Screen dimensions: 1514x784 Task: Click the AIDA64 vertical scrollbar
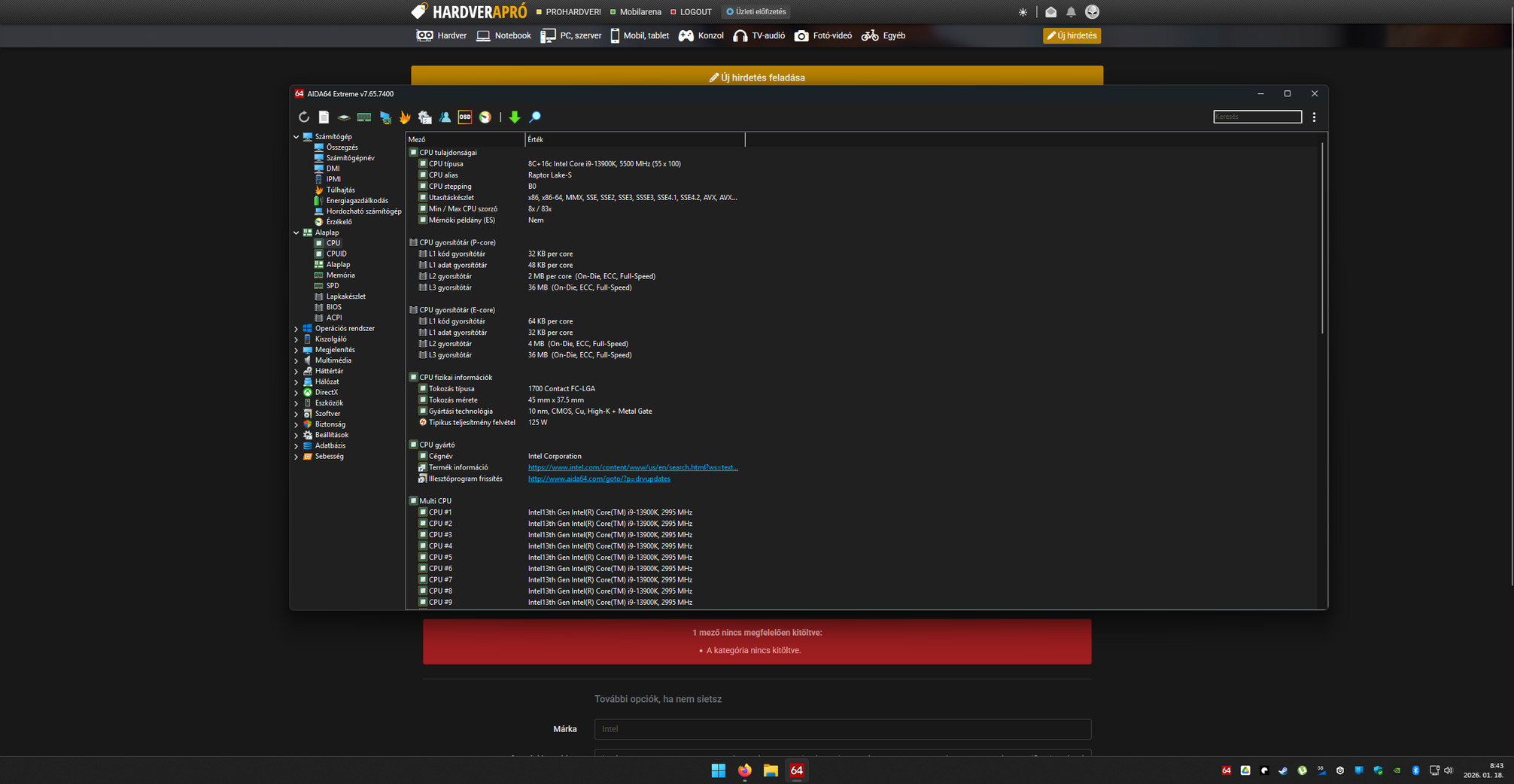(x=1322, y=238)
